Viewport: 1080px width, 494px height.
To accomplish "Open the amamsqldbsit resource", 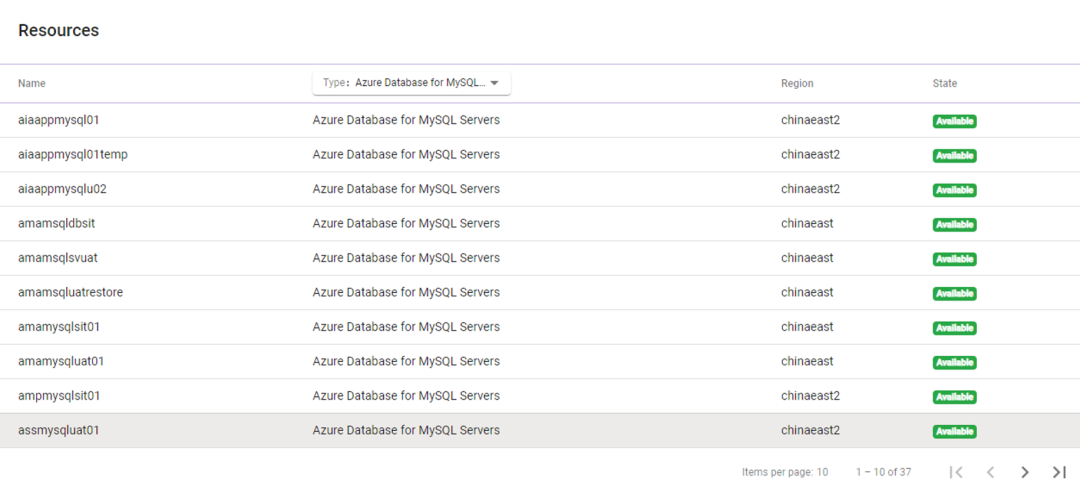I will pos(57,224).
